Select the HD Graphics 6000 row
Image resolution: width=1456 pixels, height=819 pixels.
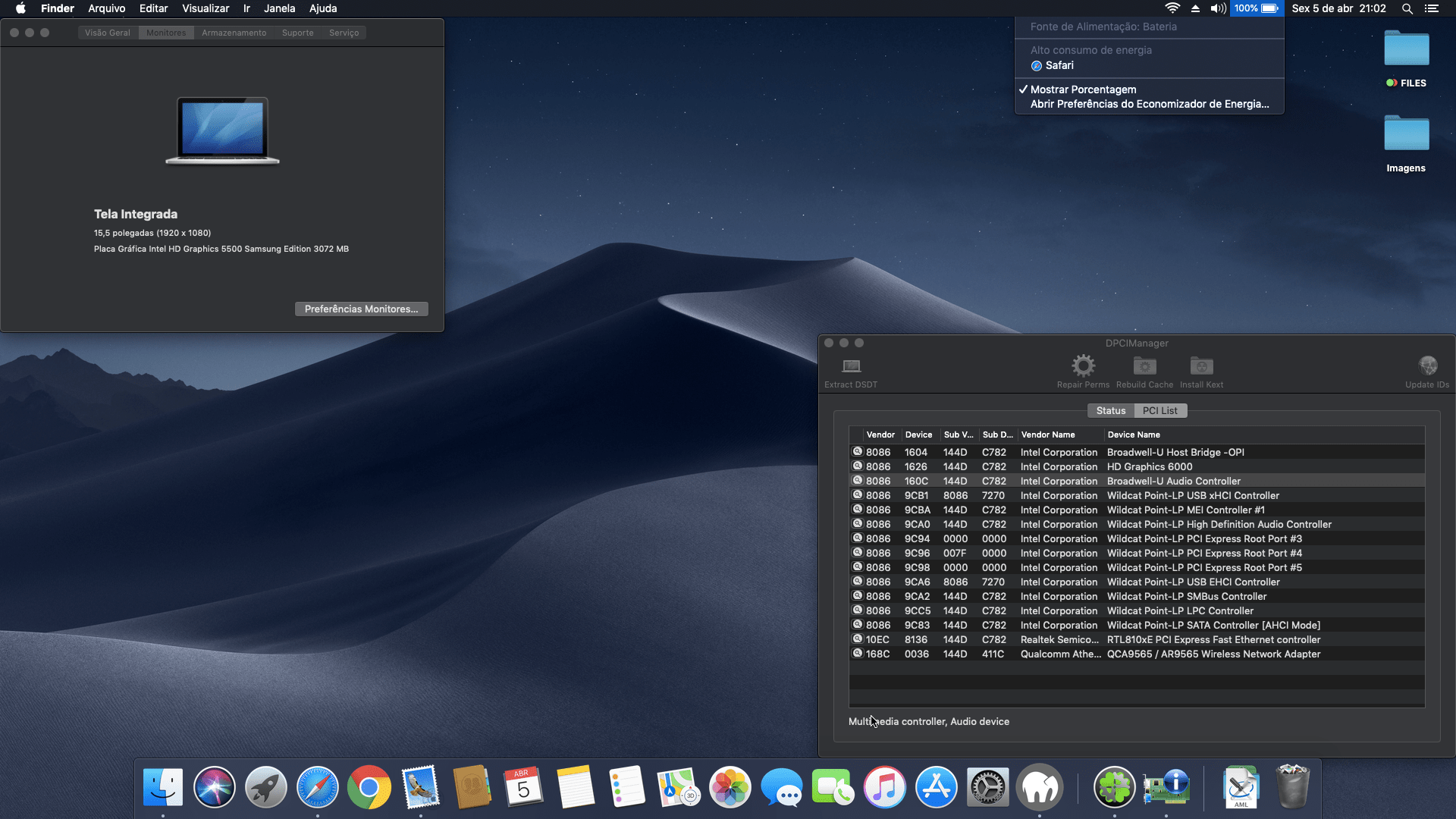[x=1150, y=466]
